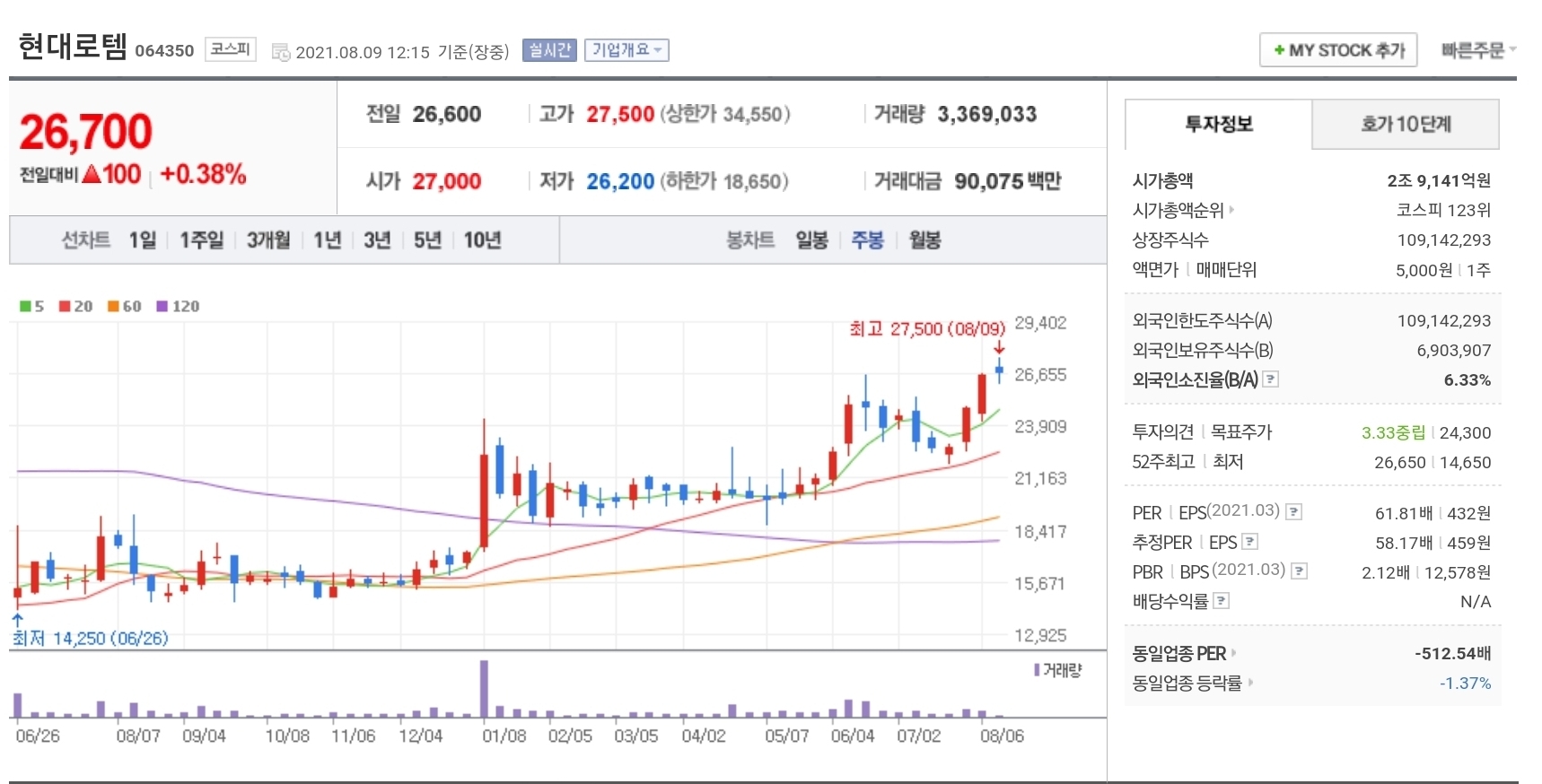Click the 시가 value 27,000
This screenshot has height=784, width=1542.
click(447, 181)
